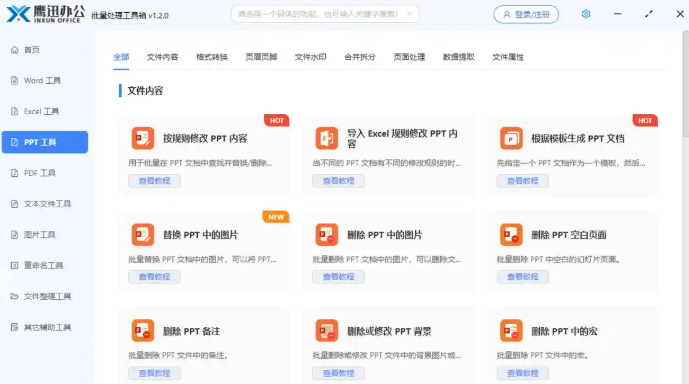Click 查看教程 under 根据模板生成 PPT 文档
The height and width of the screenshot is (384, 689).
click(x=522, y=181)
